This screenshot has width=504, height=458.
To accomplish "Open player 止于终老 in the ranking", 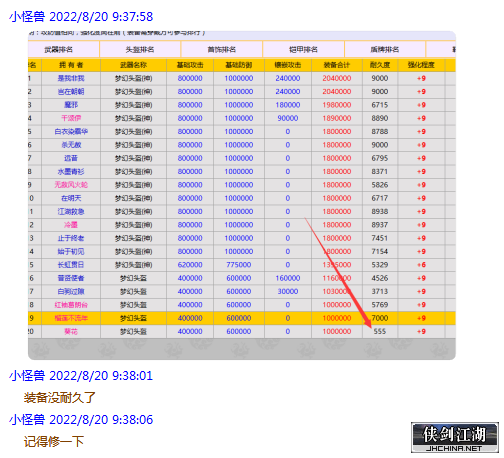I will [71, 238].
